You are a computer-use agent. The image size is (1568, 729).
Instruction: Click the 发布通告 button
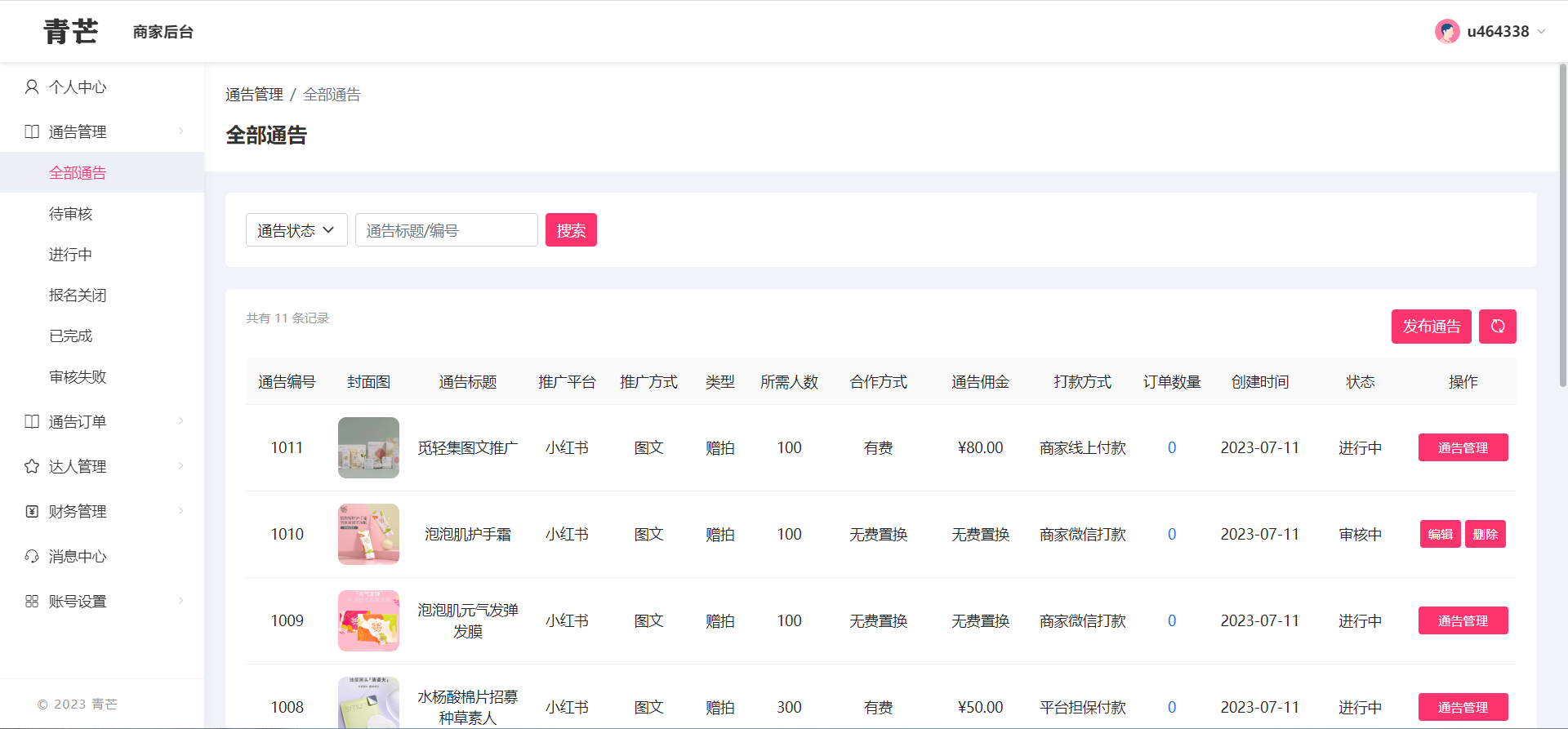tap(1431, 327)
